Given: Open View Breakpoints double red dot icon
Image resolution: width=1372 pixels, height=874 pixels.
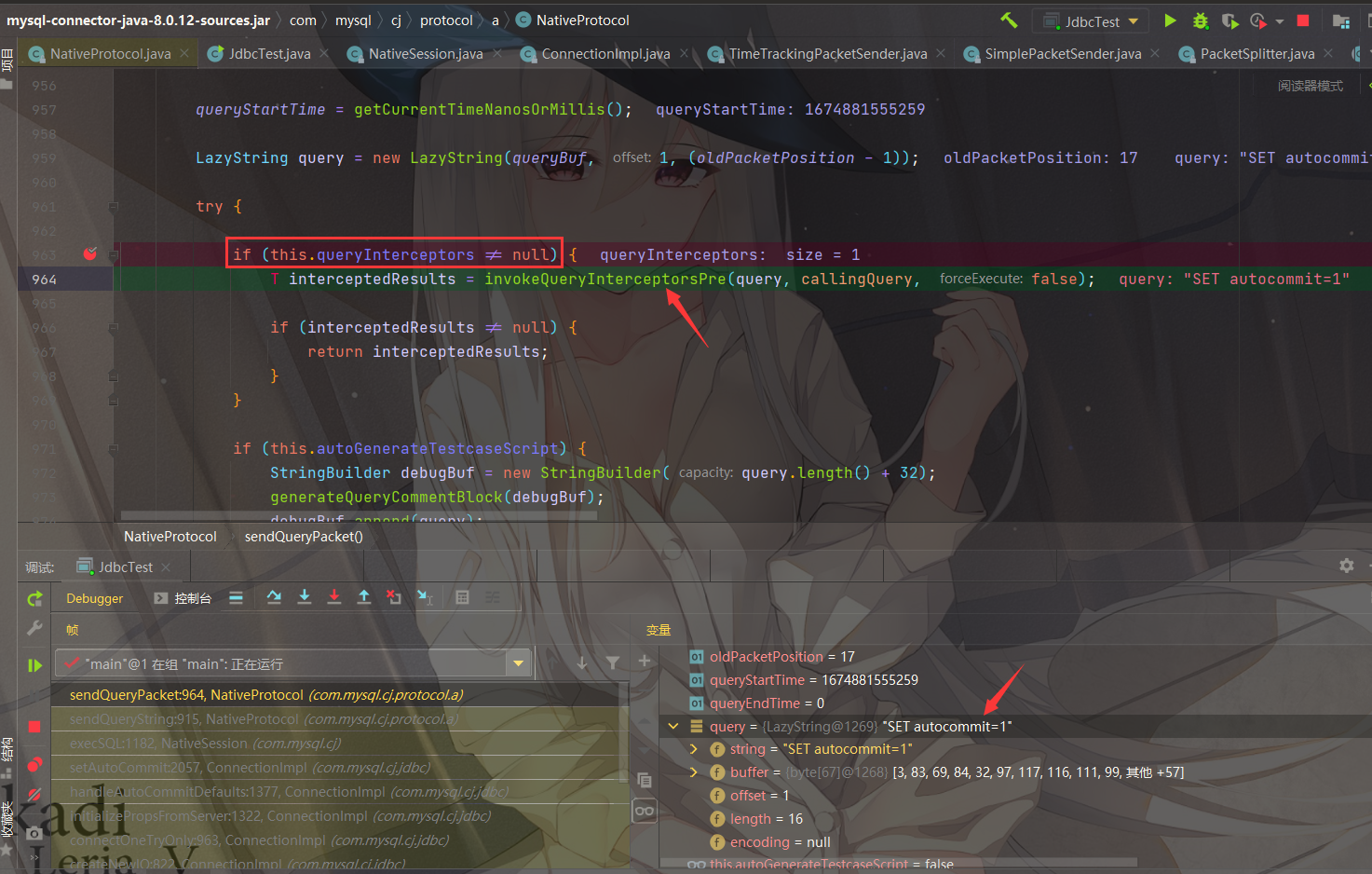Looking at the screenshot, I should (34, 765).
